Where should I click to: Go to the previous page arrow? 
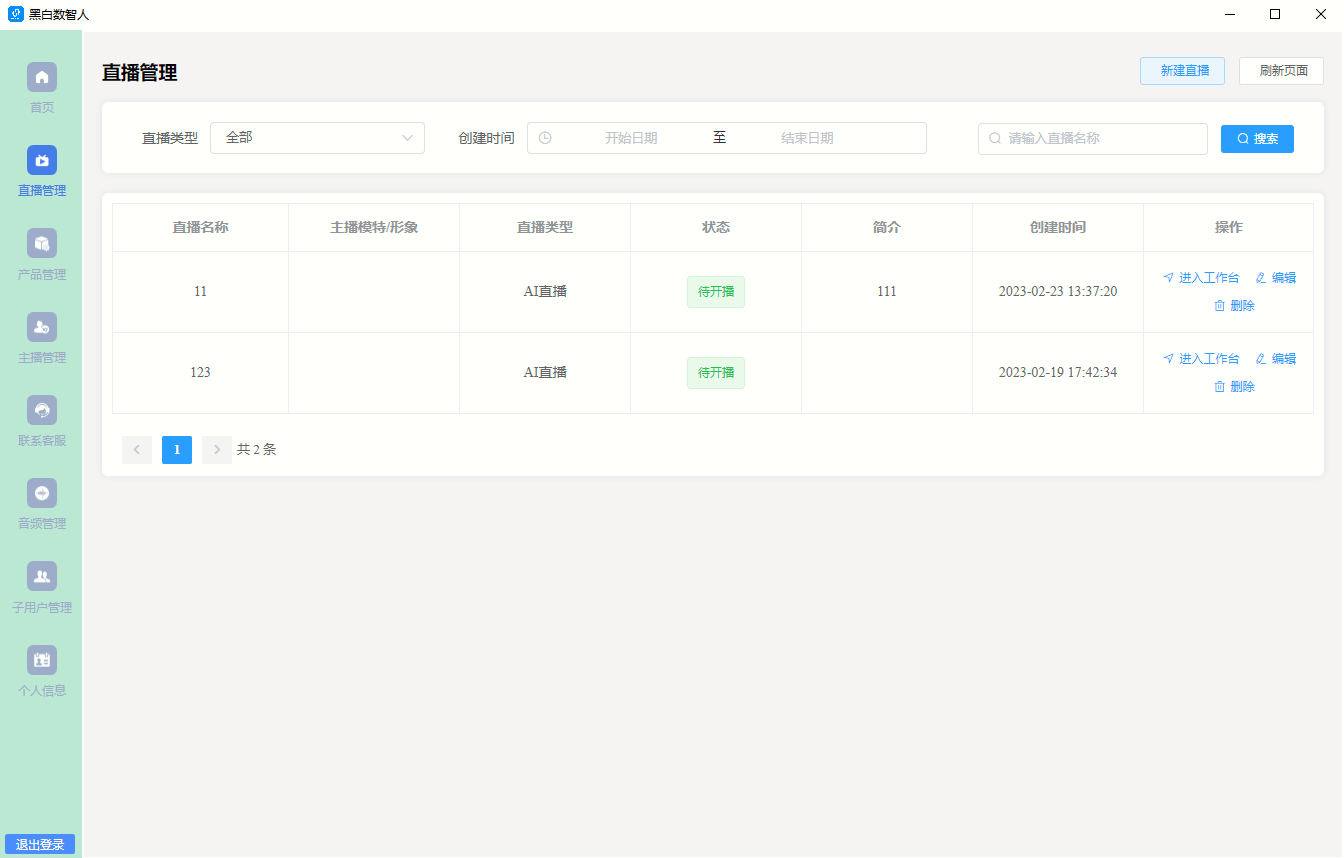137,450
